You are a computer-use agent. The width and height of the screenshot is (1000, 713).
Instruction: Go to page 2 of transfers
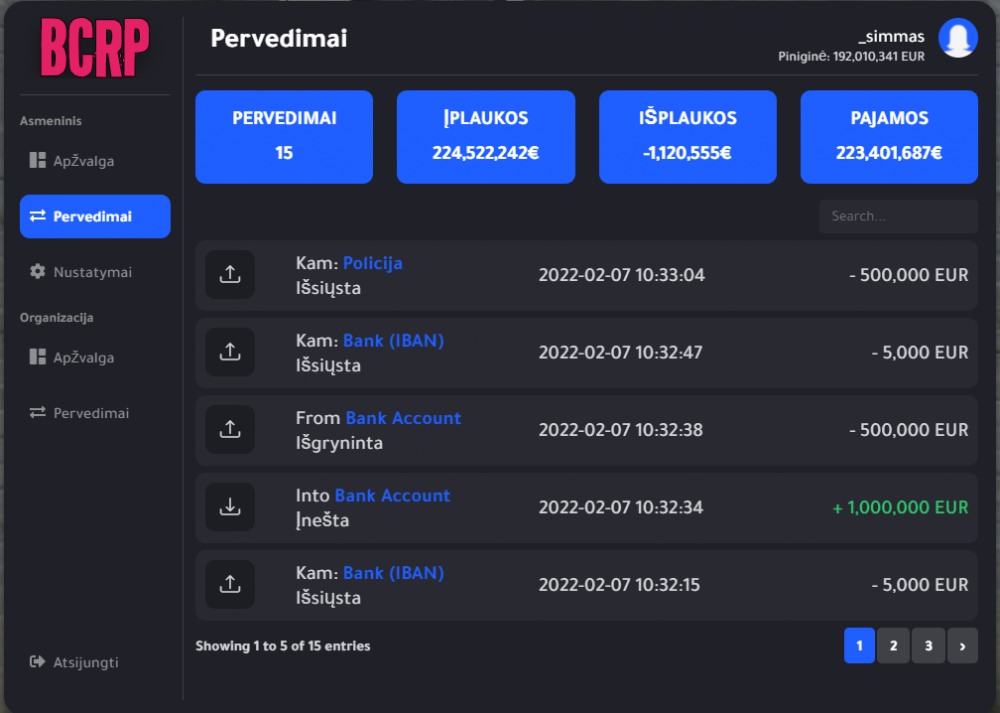pos(893,646)
